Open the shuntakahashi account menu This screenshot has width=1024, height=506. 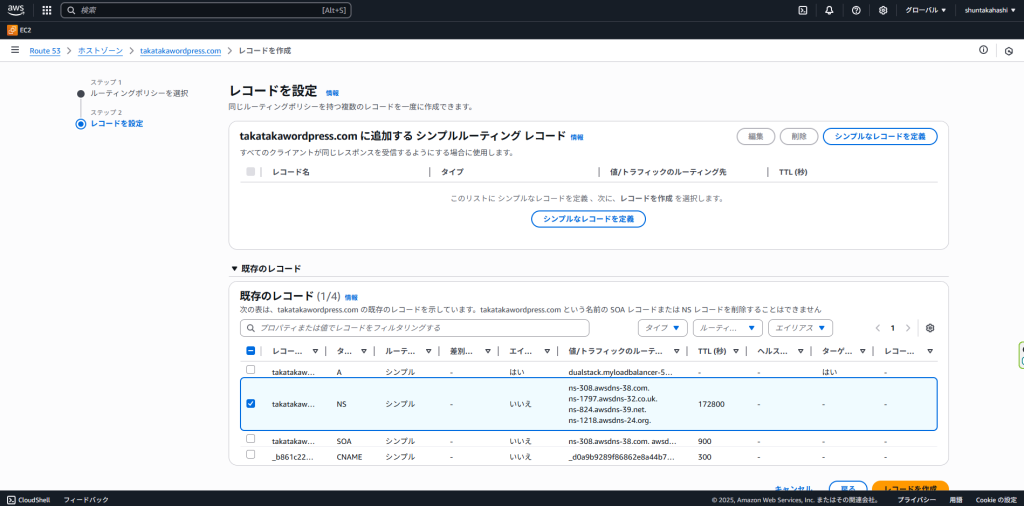[990, 10]
